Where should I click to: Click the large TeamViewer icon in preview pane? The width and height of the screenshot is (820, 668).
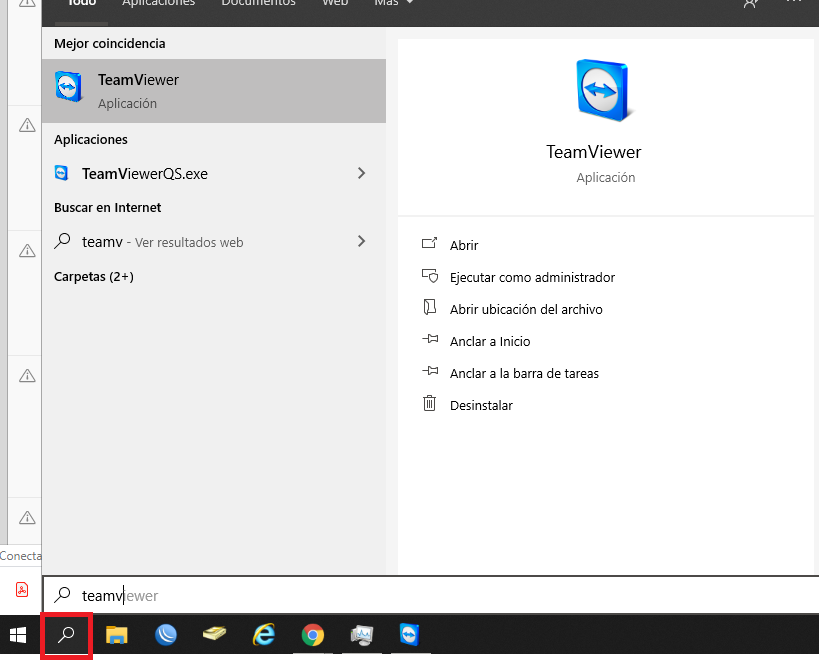tap(603, 90)
